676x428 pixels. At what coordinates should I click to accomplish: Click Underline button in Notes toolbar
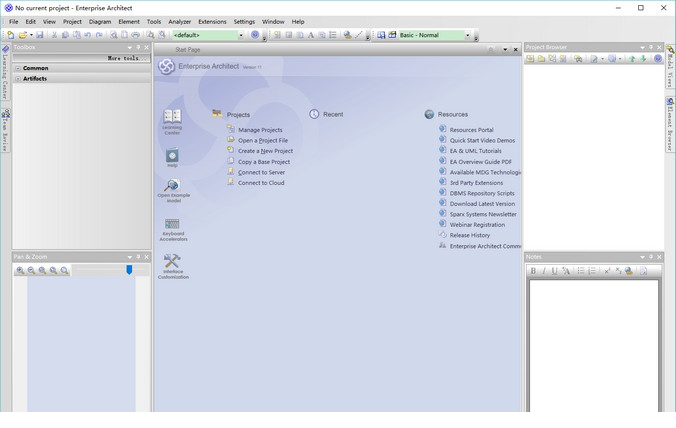[554, 271]
